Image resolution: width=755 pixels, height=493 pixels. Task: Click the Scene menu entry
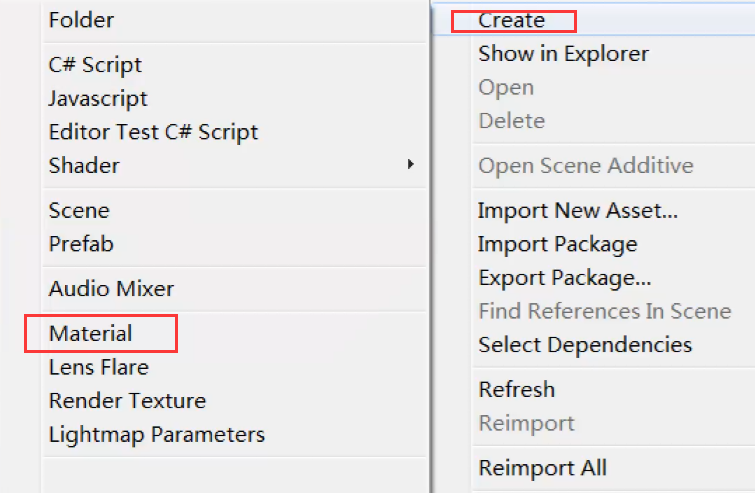[79, 211]
